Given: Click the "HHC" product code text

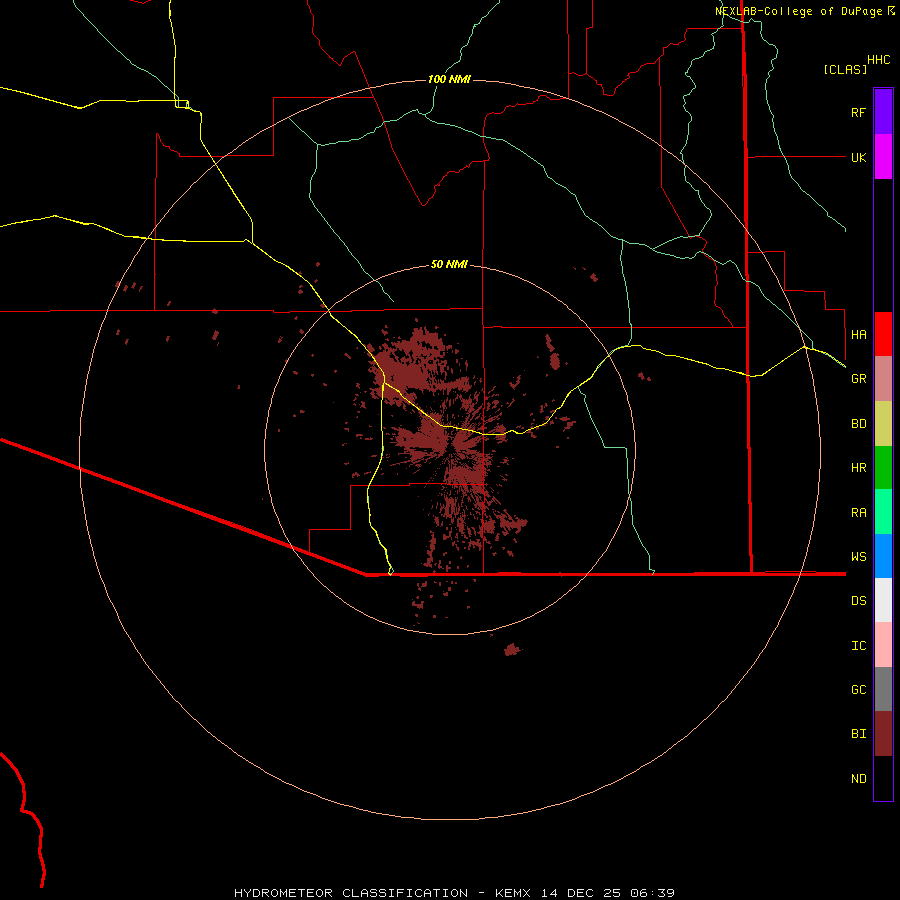Looking at the screenshot, I should 879,60.
